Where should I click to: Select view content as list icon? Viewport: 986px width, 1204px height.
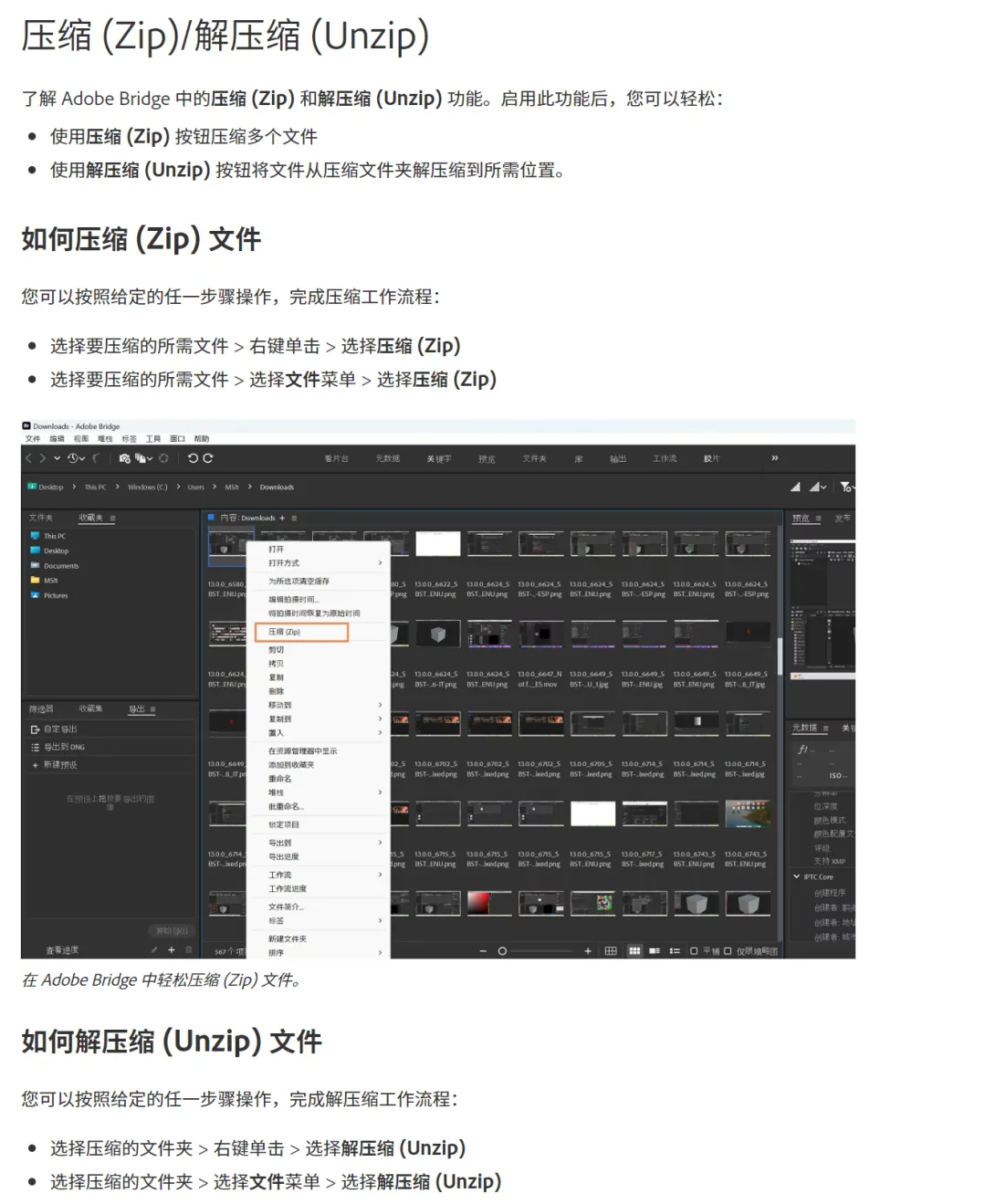(x=675, y=951)
